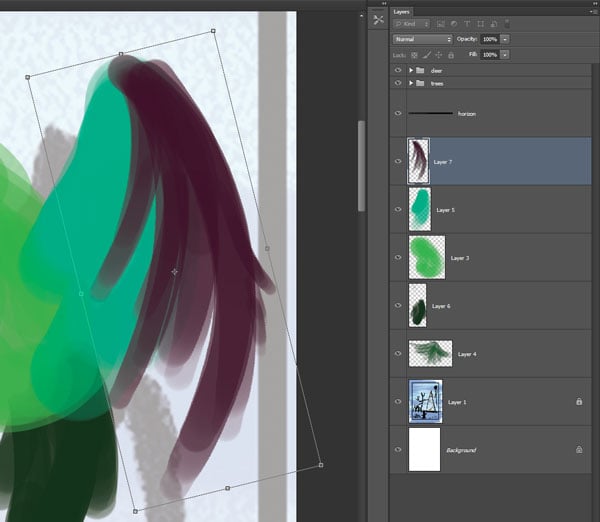
Task: Expand the trees layer group
Action: click(411, 85)
